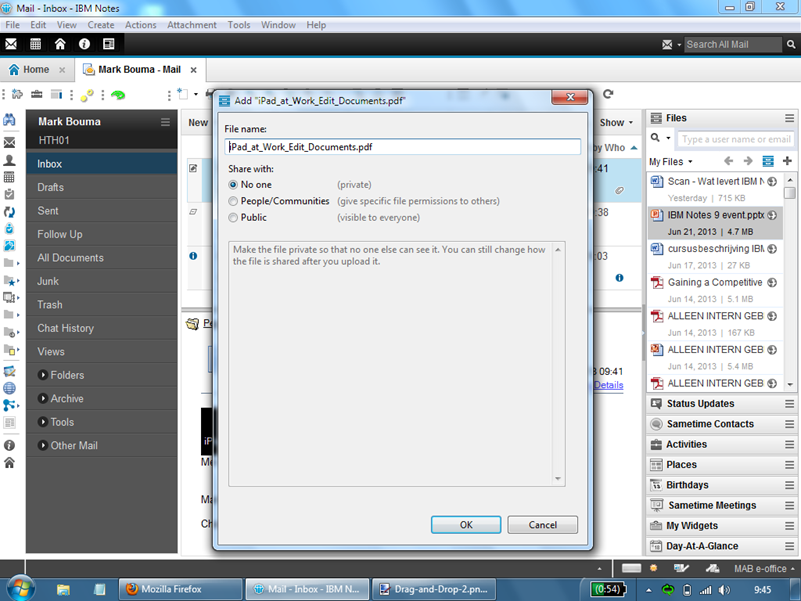This screenshot has width=801, height=601.
Task: Click Windows Start button
Action: pos(19,588)
